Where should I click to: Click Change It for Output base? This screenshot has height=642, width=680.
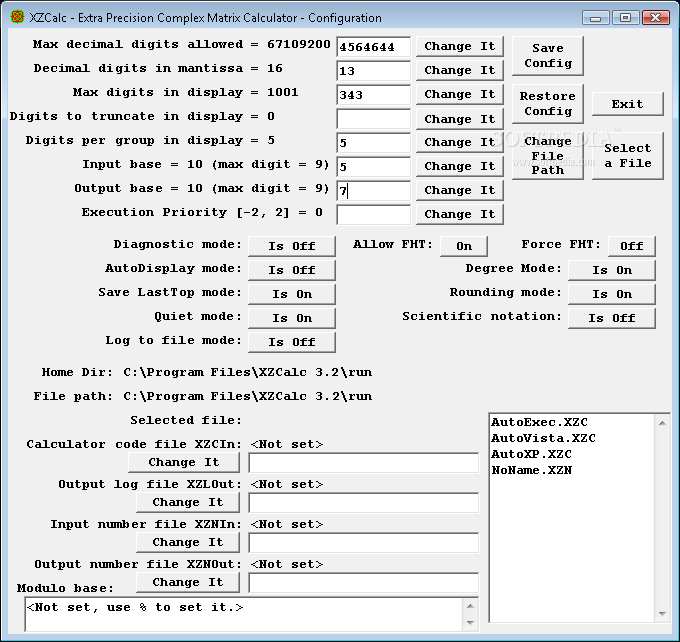pos(459,190)
